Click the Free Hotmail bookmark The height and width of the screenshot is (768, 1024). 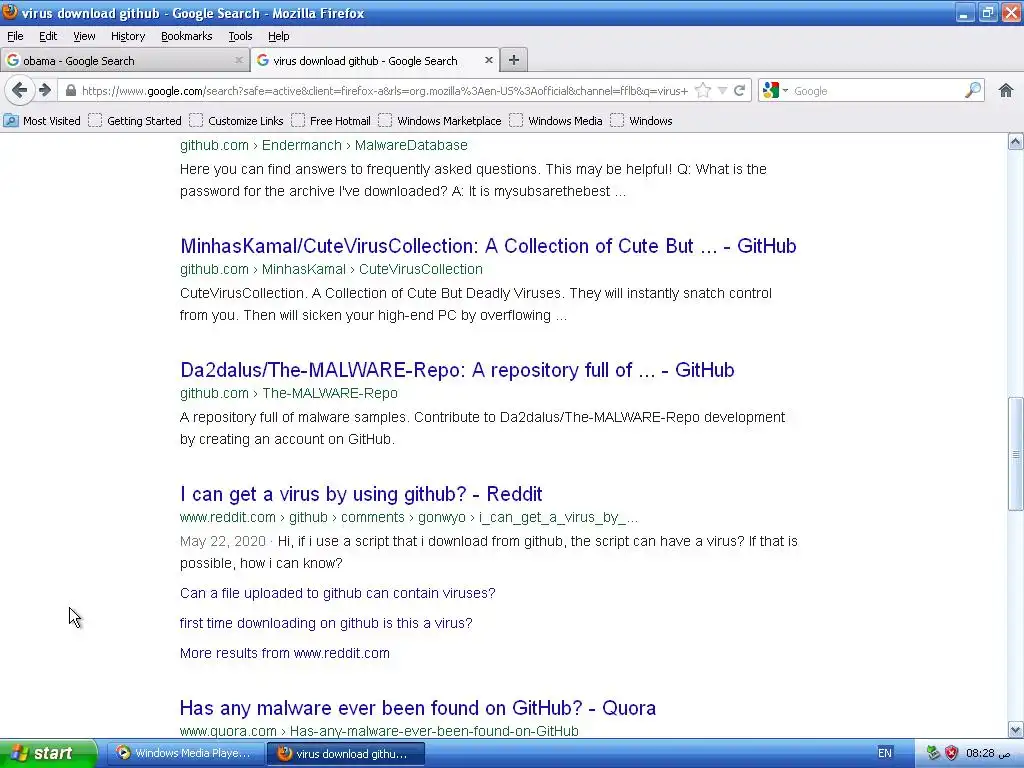tap(331, 121)
